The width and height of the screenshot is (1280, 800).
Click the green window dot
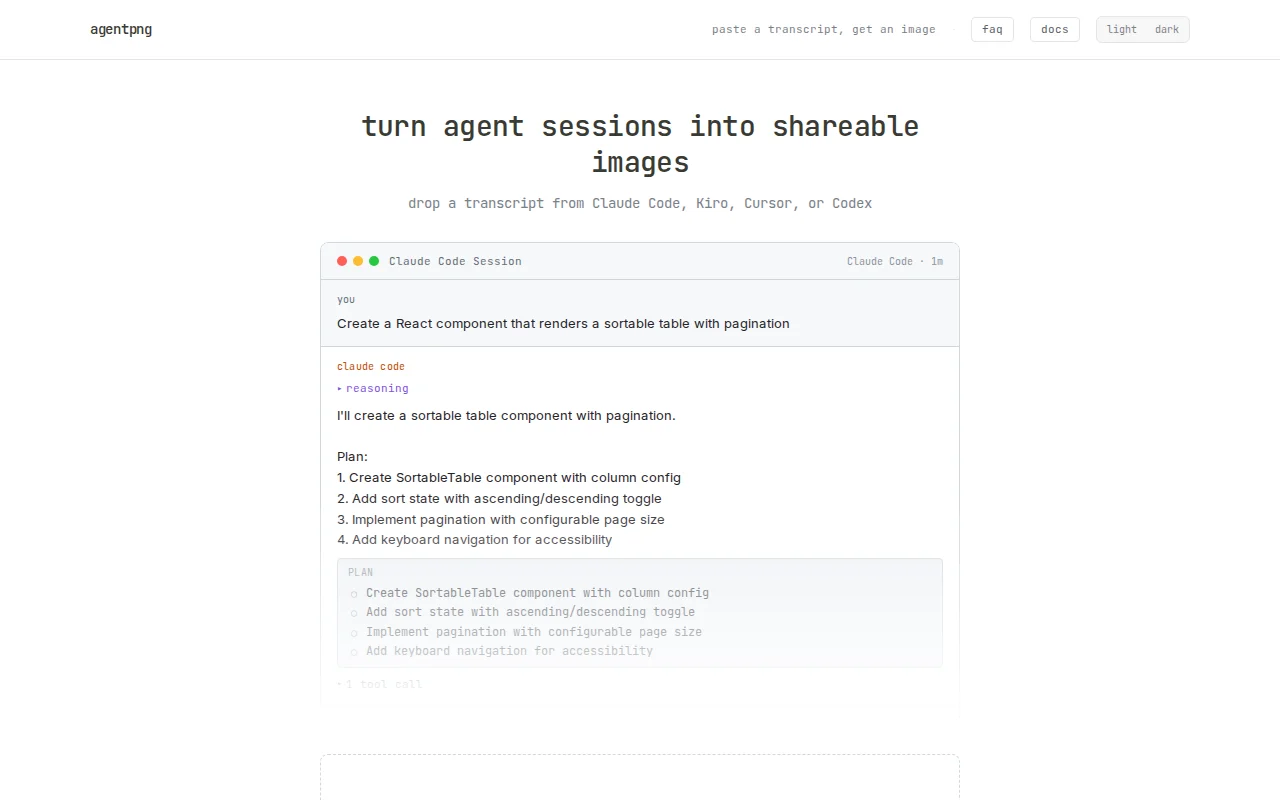(374, 261)
